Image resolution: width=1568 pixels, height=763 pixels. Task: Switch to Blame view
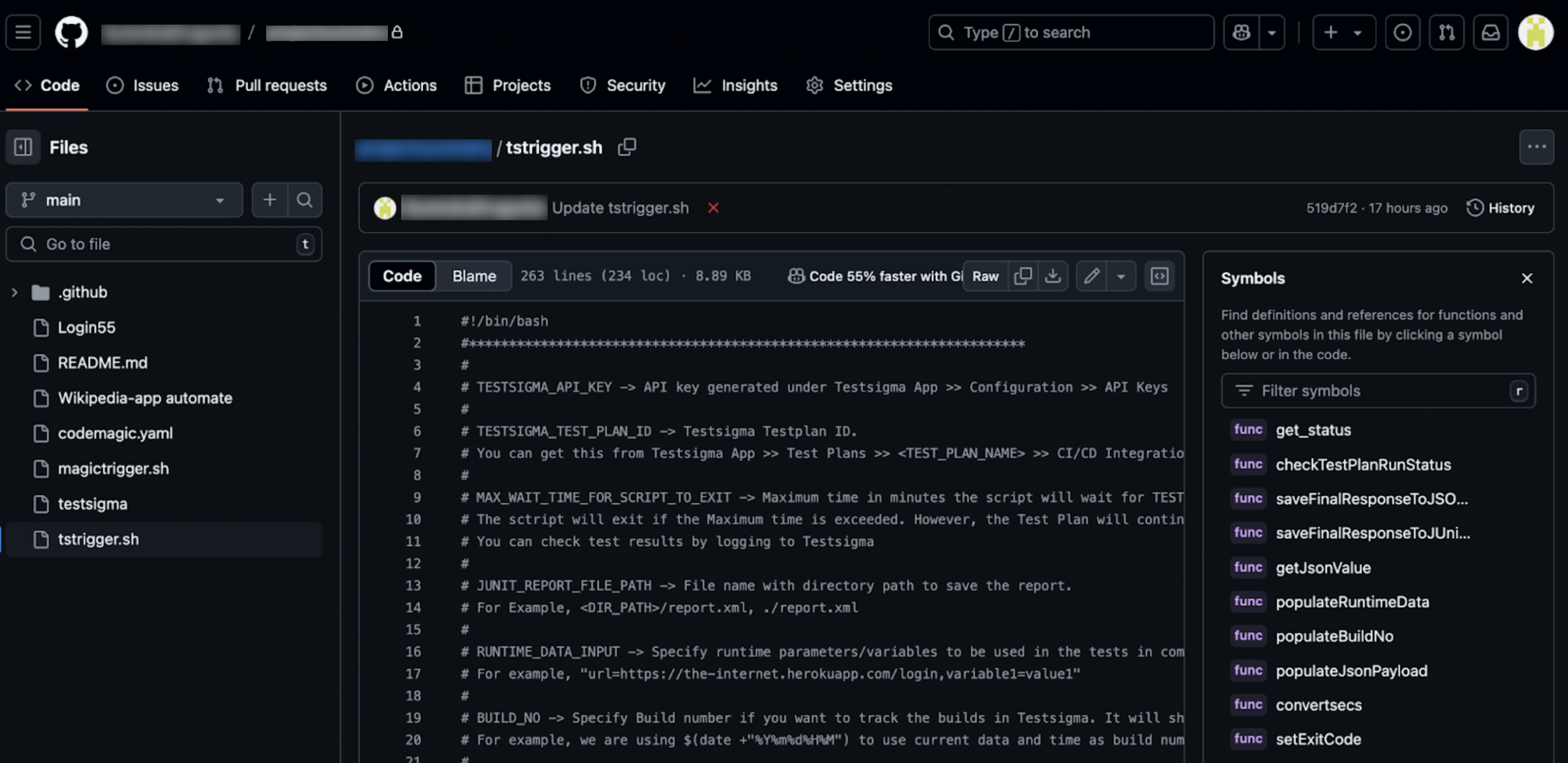click(473, 277)
